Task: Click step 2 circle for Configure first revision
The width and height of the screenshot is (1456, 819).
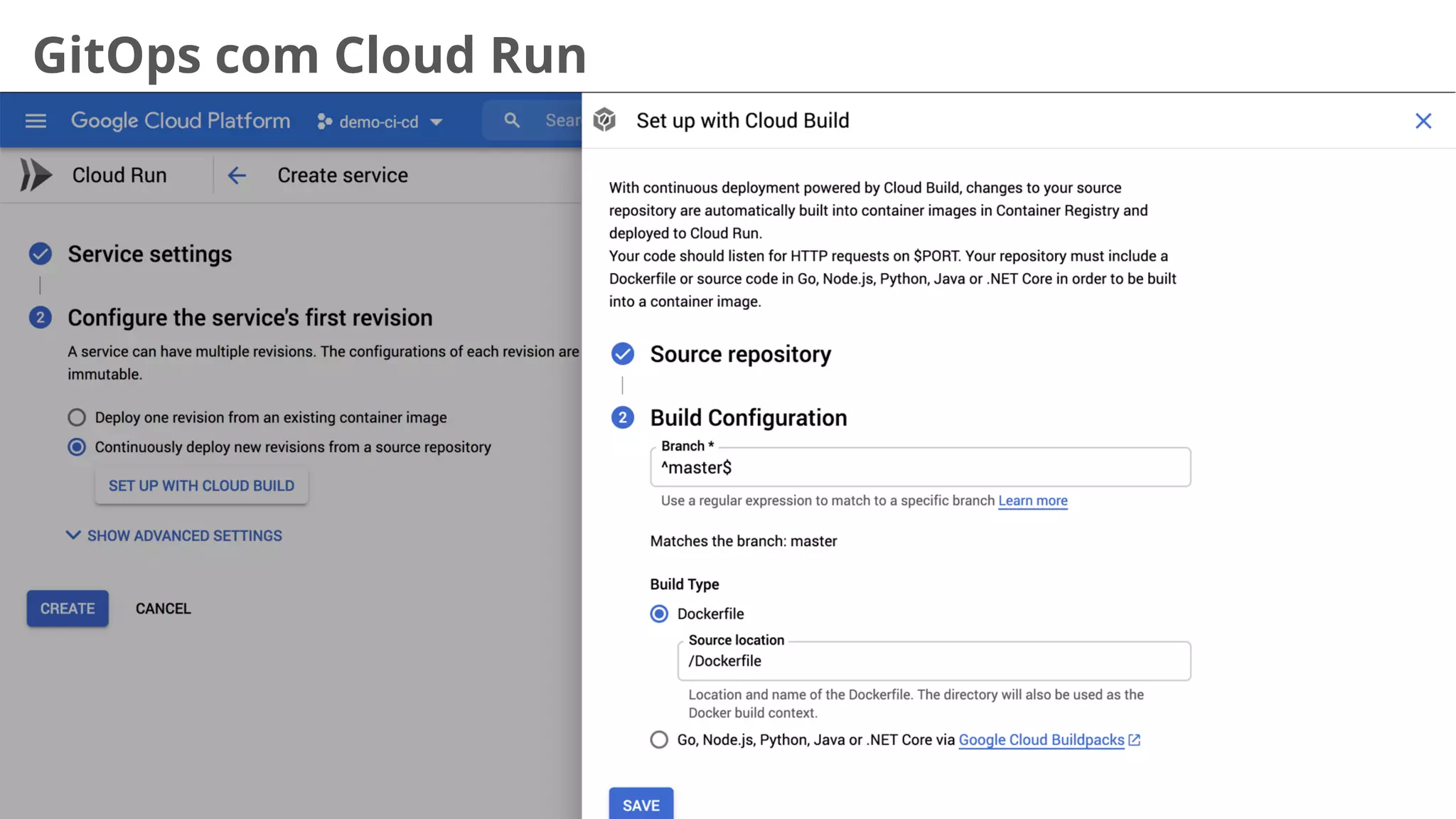Action: click(x=41, y=317)
